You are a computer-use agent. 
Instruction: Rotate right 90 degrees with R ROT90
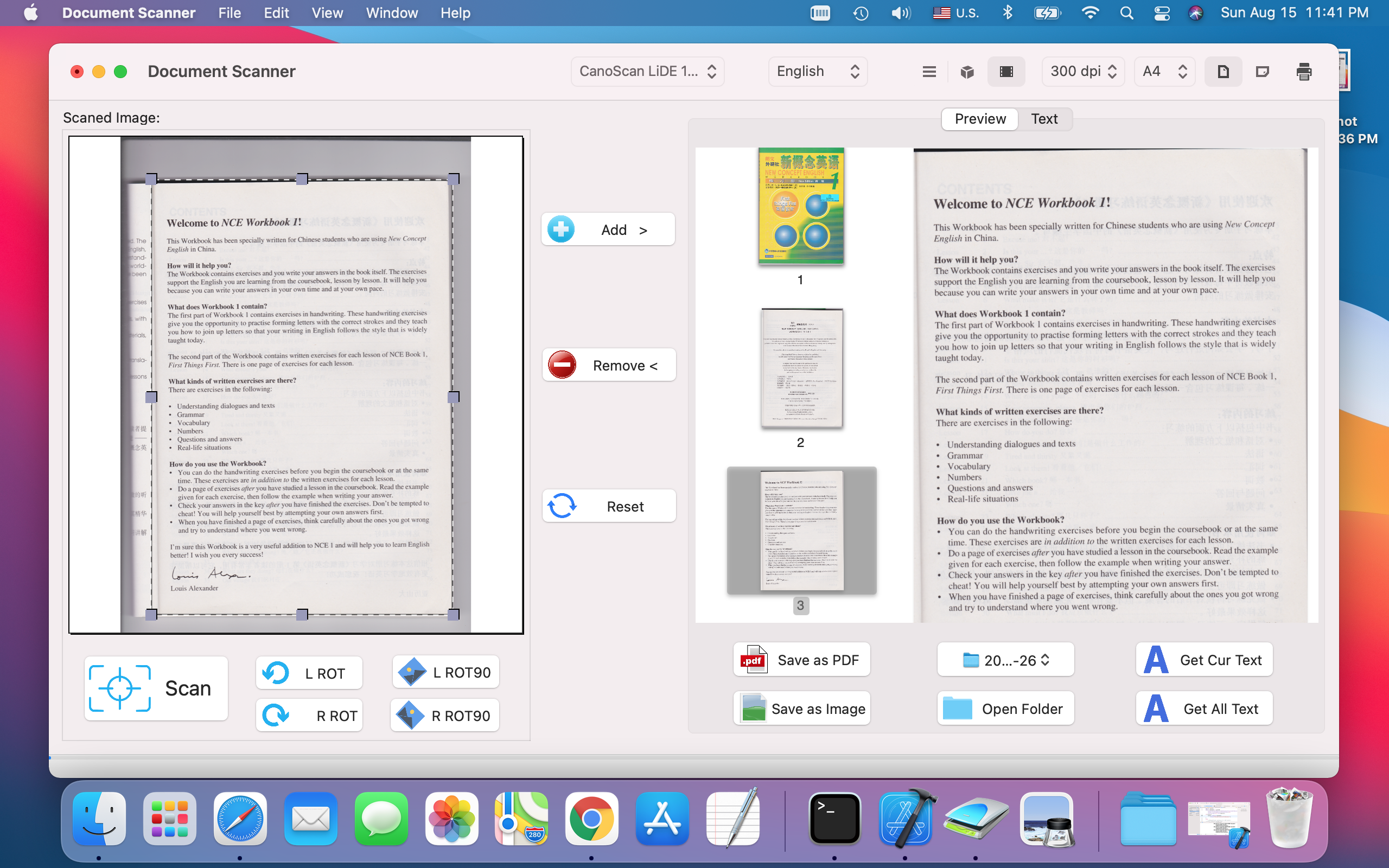(445, 716)
